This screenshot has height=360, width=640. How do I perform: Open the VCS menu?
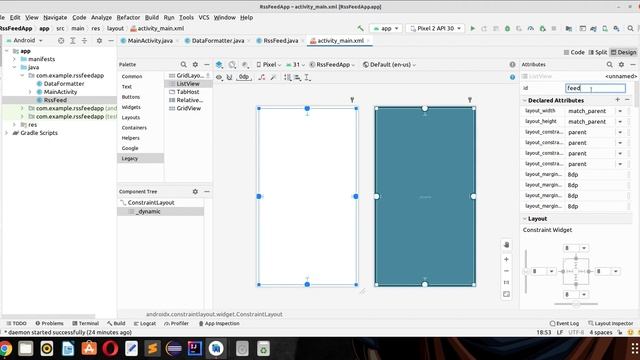[204, 18]
